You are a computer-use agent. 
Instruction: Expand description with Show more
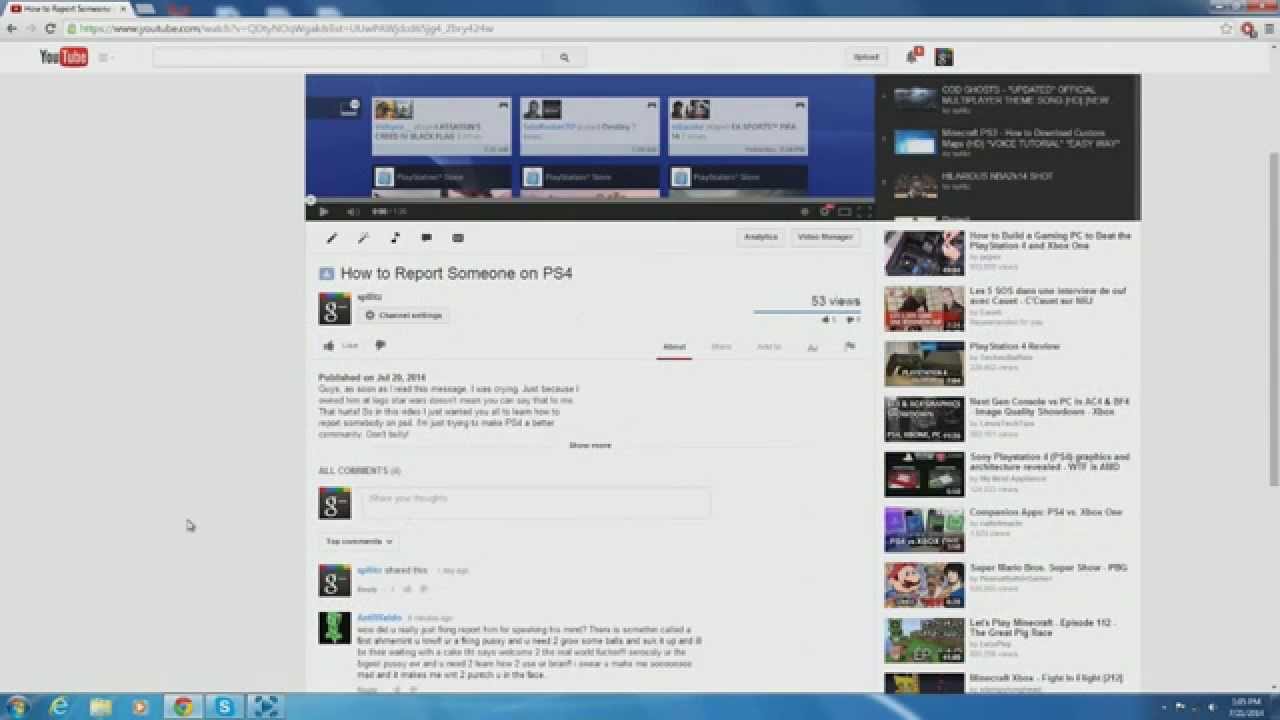click(x=590, y=445)
